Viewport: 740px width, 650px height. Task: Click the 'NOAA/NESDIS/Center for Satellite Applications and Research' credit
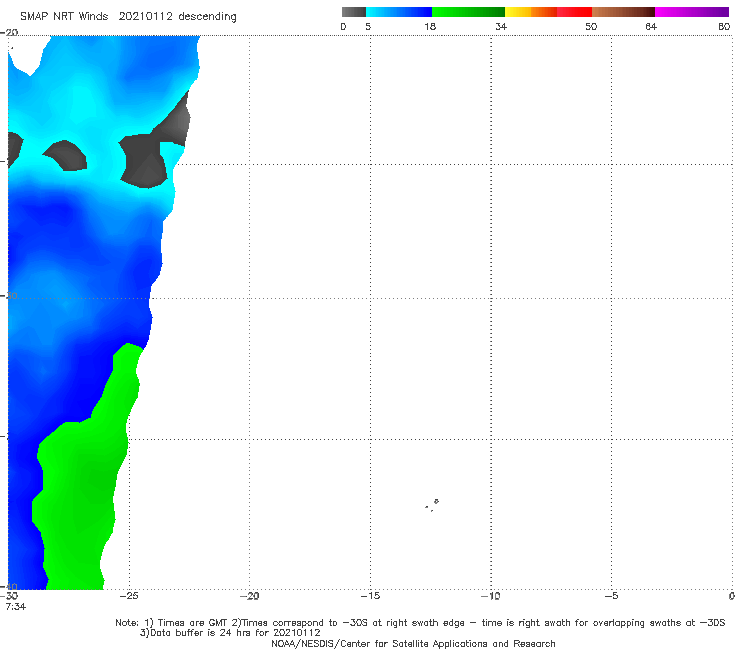click(413, 644)
